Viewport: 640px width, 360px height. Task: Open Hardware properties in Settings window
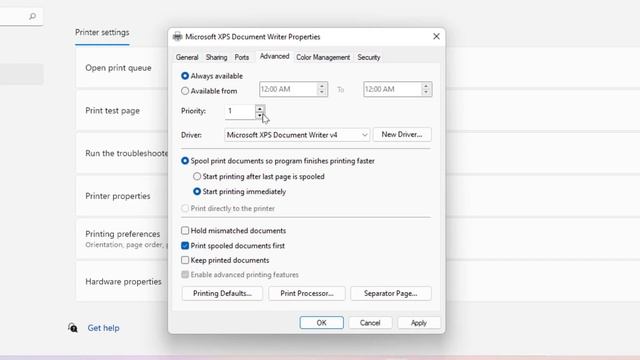point(123,282)
